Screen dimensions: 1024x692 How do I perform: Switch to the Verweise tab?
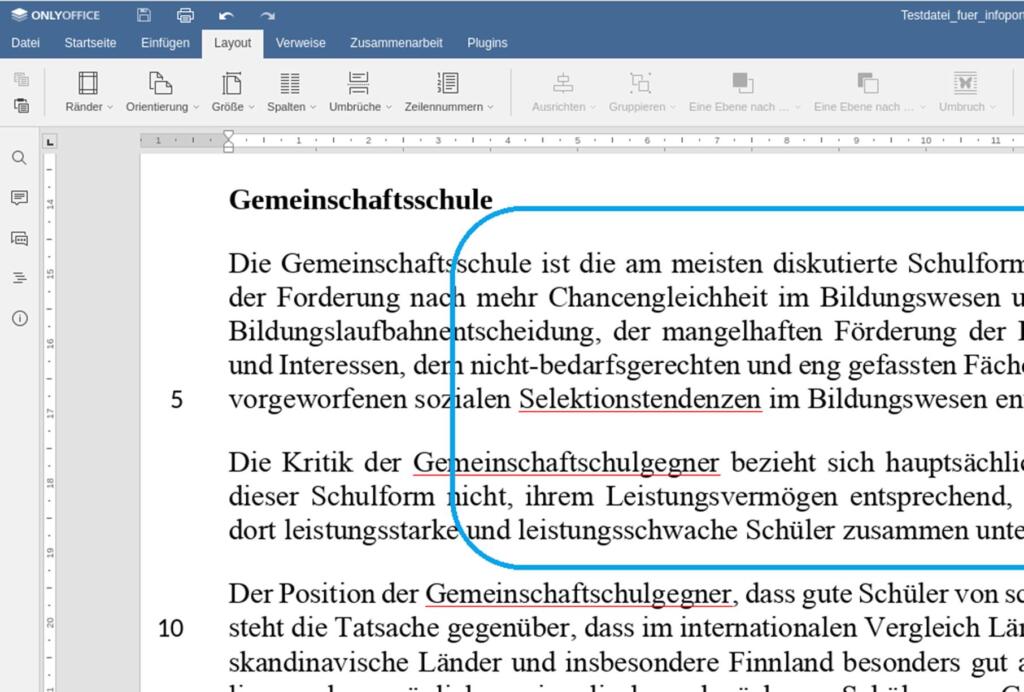coord(300,43)
